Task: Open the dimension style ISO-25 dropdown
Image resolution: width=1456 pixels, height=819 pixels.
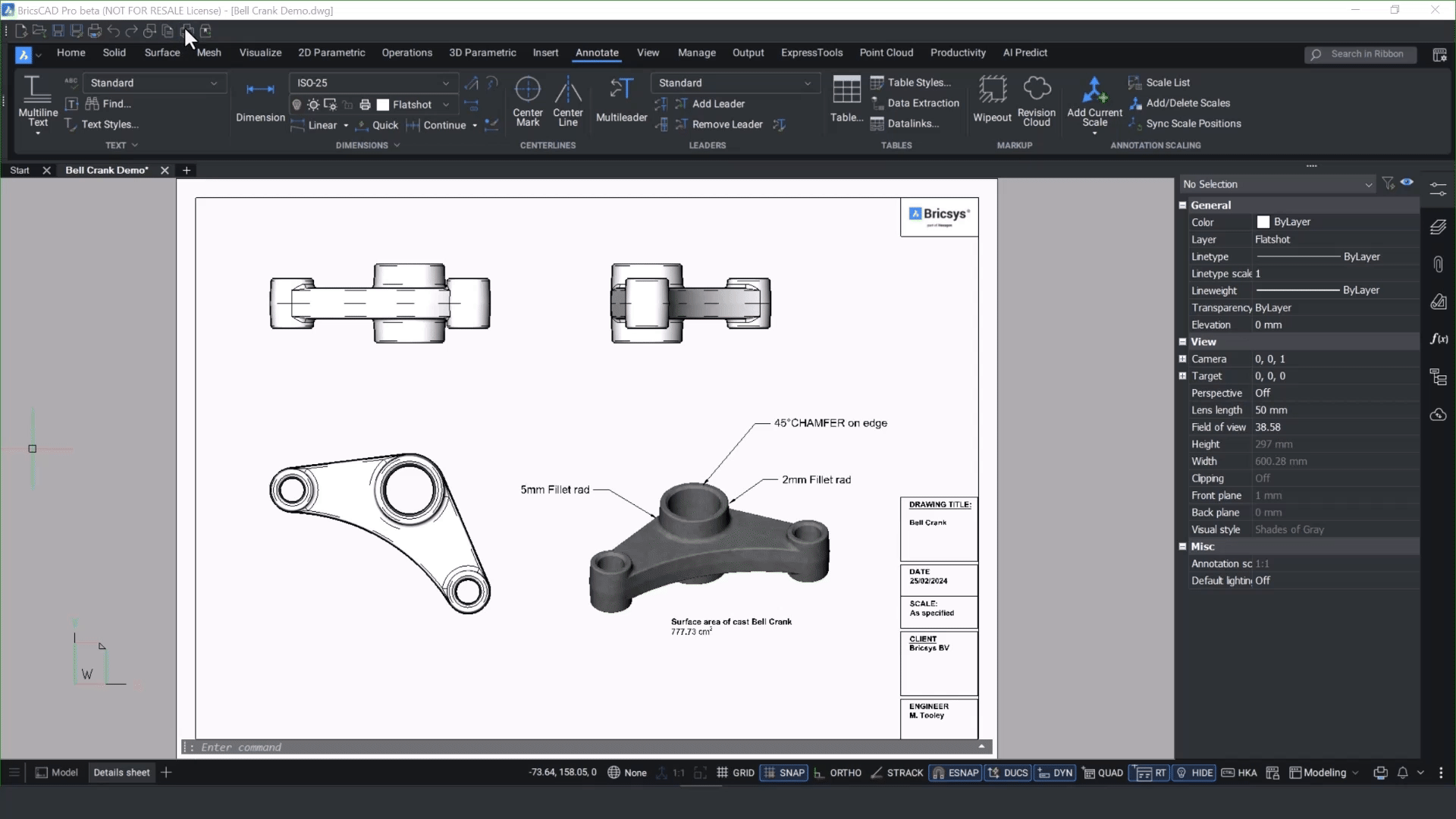Action: click(x=446, y=83)
